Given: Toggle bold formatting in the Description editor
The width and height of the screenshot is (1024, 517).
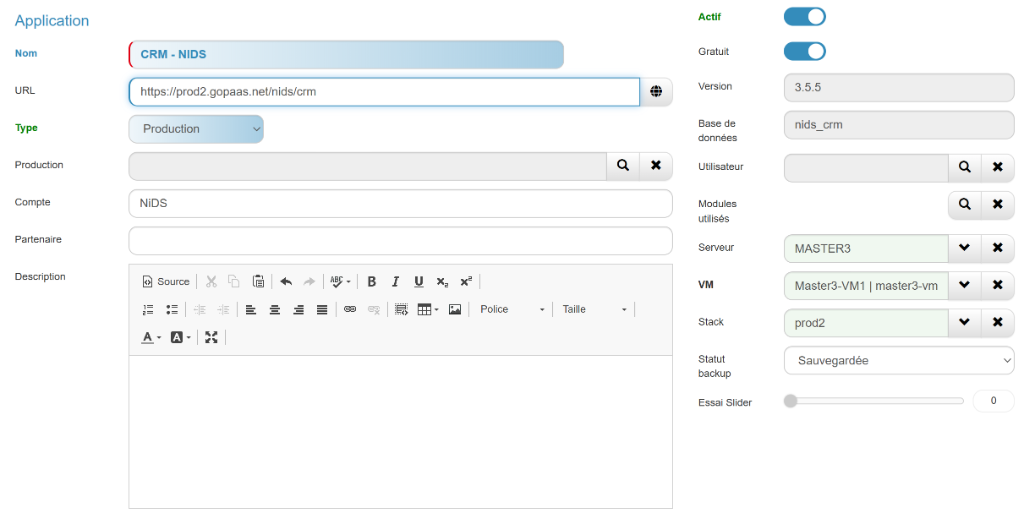Looking at the screenshot, I should pyautogui.click(x=372, y=282).
